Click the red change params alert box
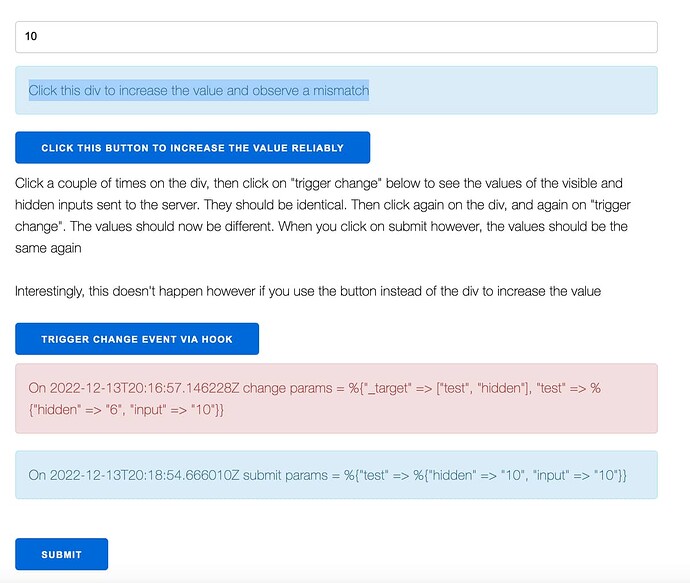This screenshot has height=583, width=690. click(336, 398)
